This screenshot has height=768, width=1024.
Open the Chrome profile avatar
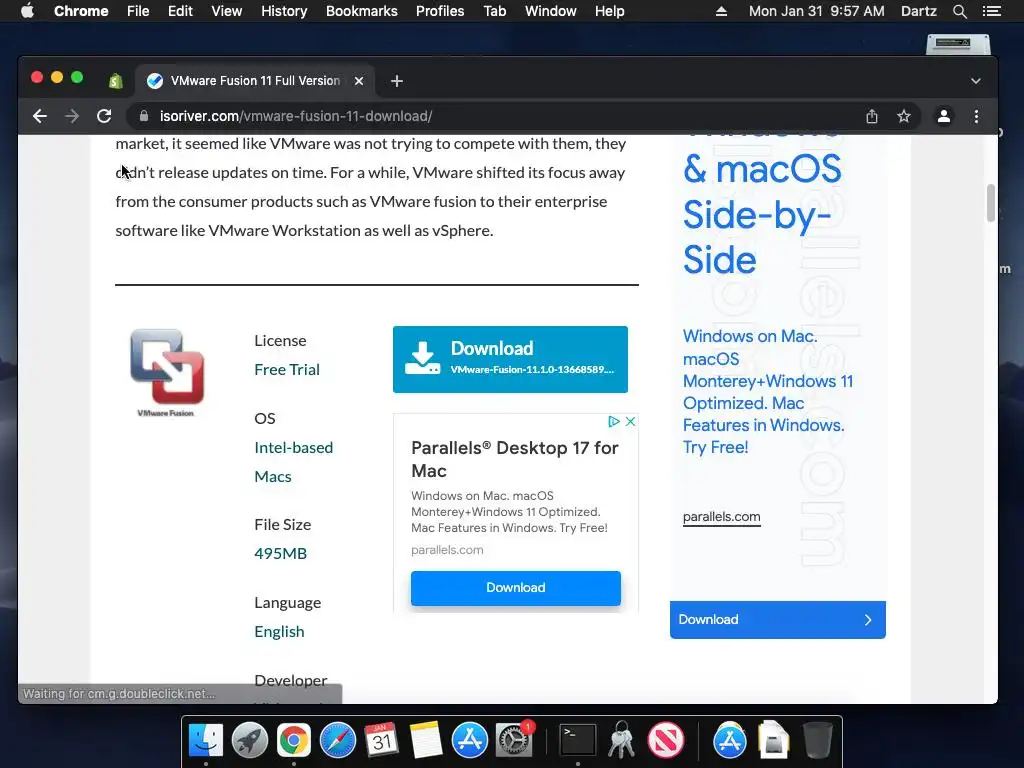[x=944, y=116]
